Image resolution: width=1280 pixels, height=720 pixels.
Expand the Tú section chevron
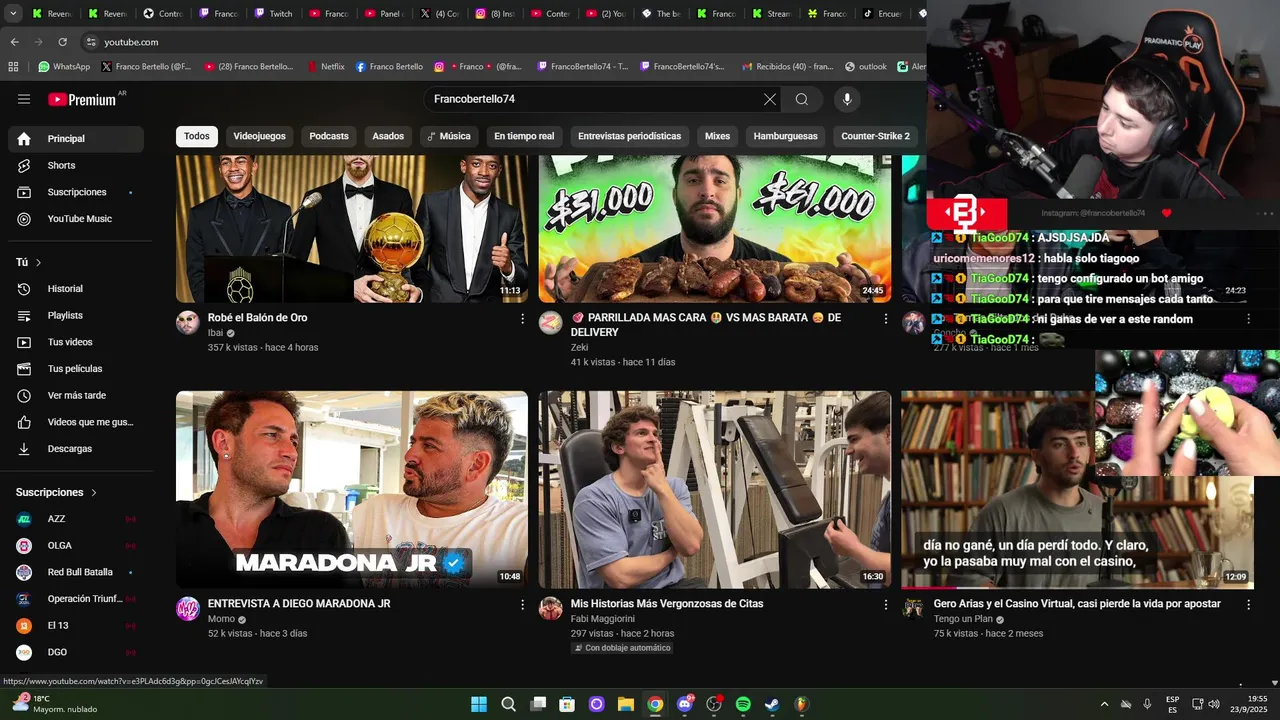pos(39,262)
